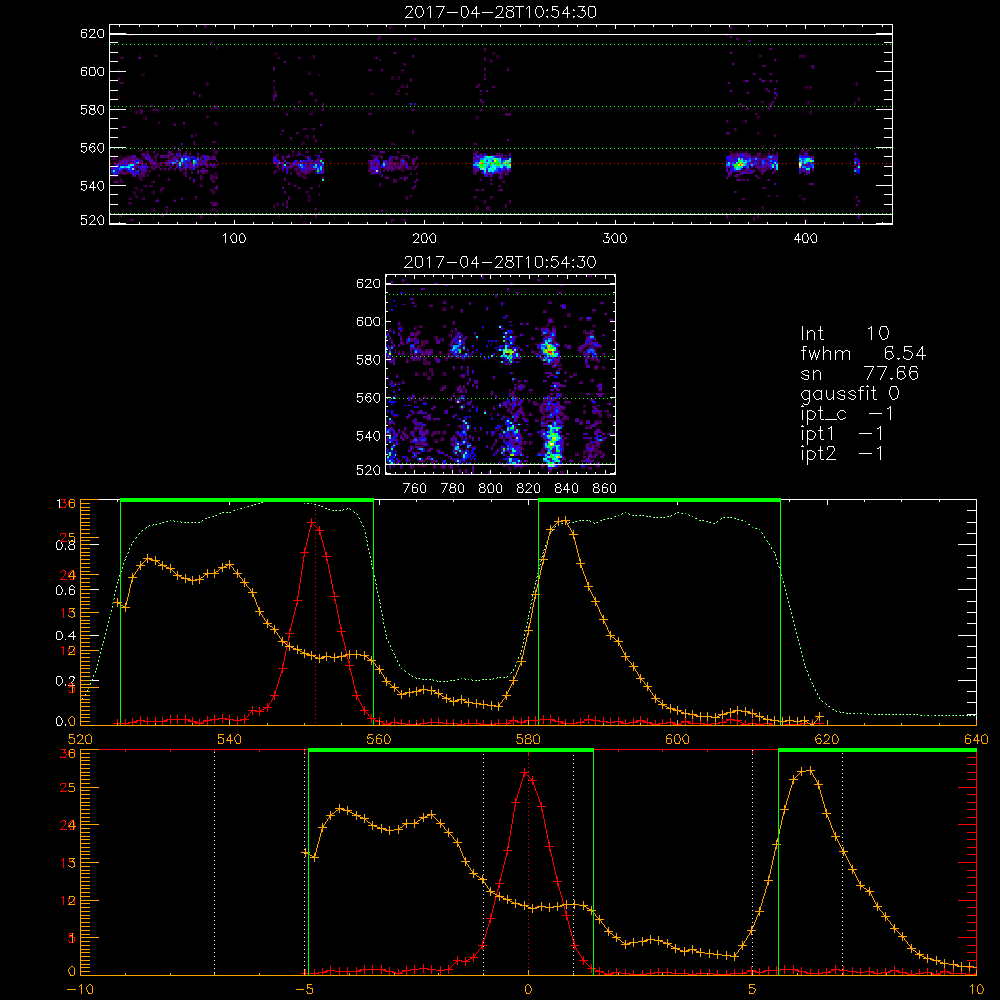Click the bright blob near x=365 in top spectrogram
This screenshot has width=1000, height=1000.
(740, 164)
